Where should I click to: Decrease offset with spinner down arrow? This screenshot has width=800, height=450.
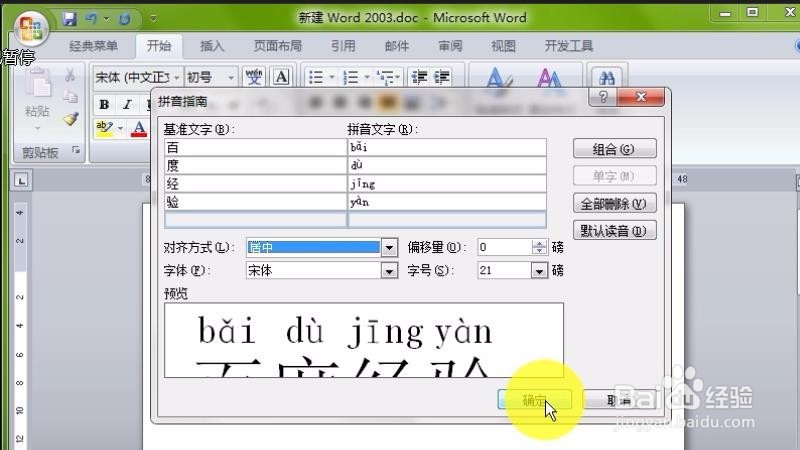[539, 251]
